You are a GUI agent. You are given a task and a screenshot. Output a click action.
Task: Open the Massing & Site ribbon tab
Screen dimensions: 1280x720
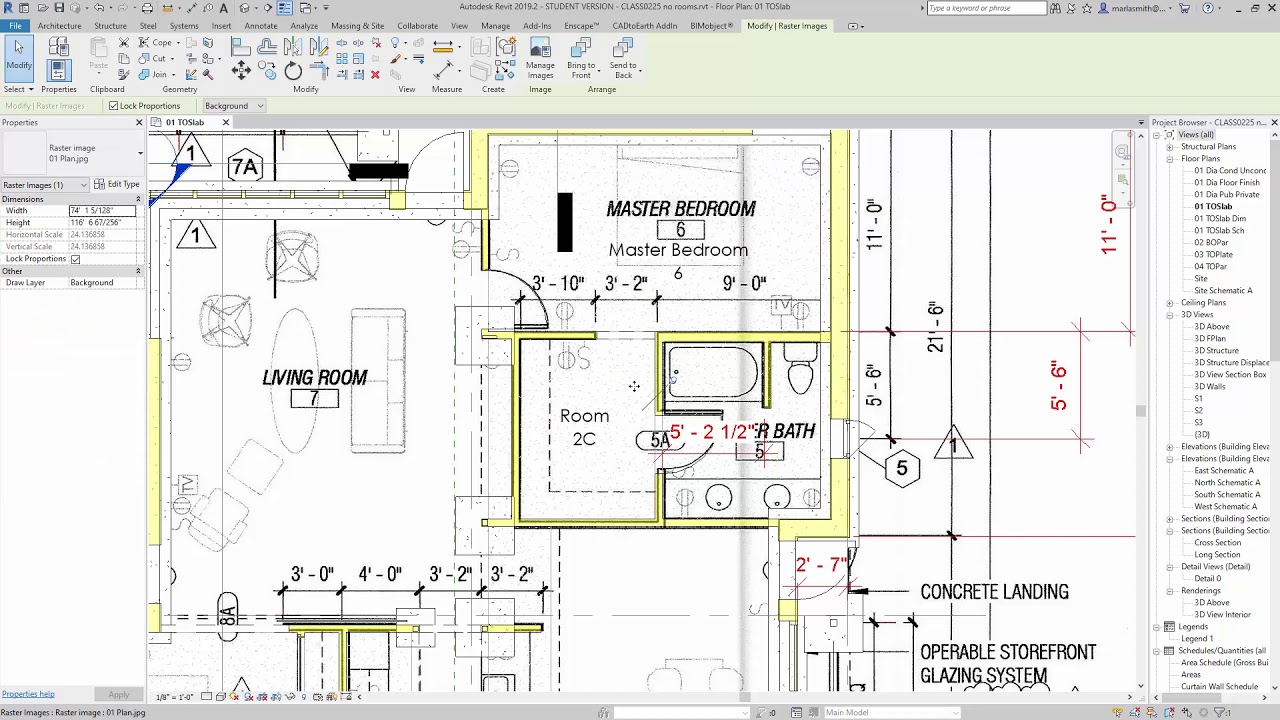(x=357, y=26)
